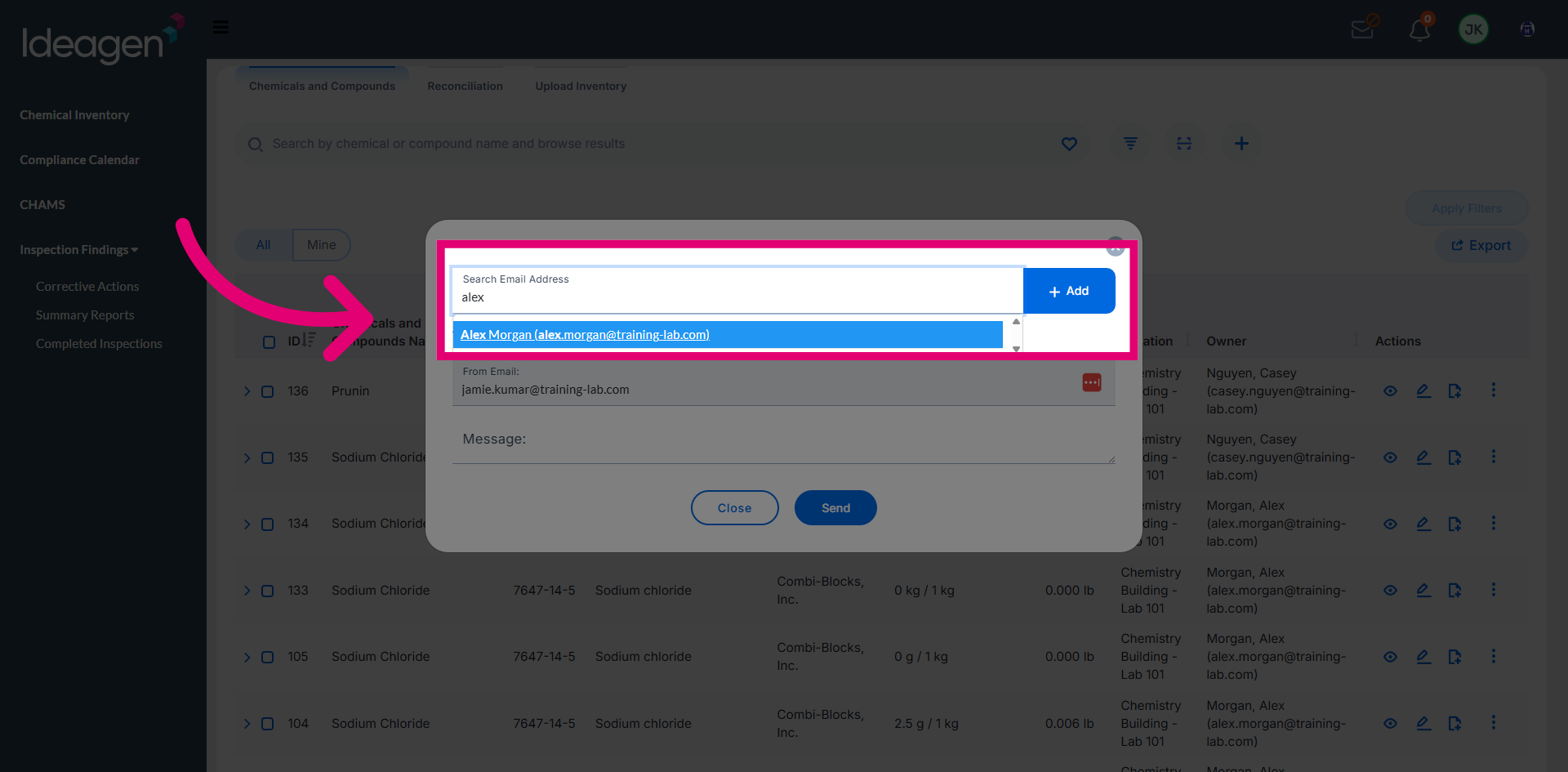
Task: Tick the checkbox for row 105
Action: pos(267,657)
